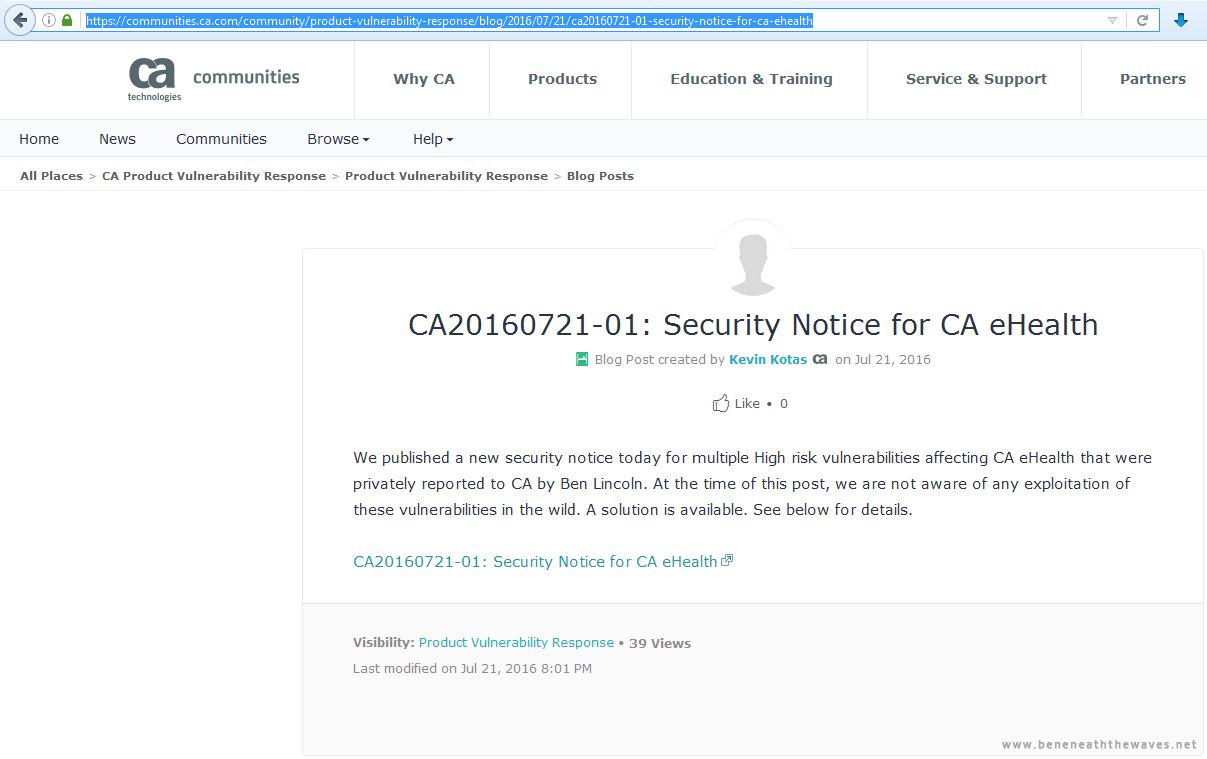The image size is (1207, 759).
Task: Click the browser back arrow button
Action: (20, 20)
